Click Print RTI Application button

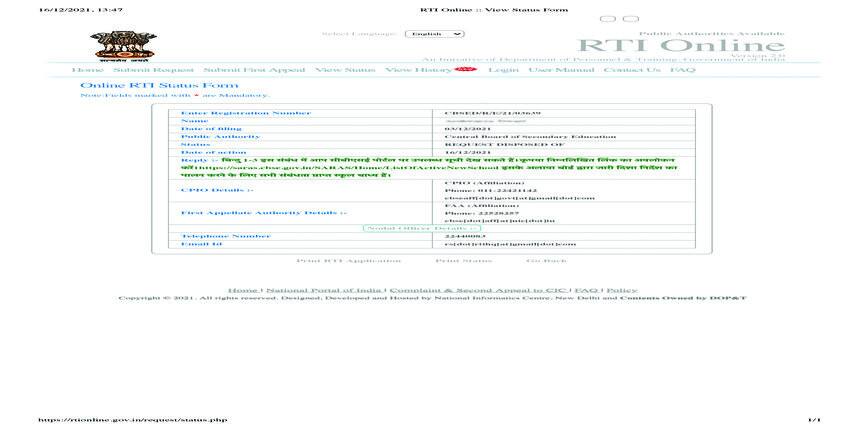point(349,261)
